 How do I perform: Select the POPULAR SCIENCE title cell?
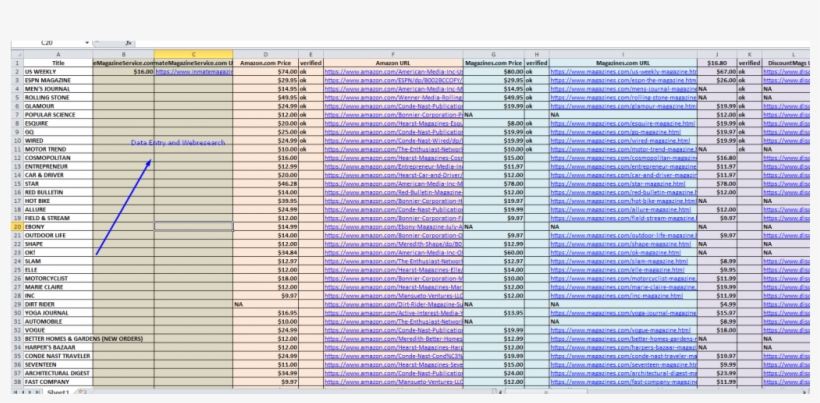58,114
